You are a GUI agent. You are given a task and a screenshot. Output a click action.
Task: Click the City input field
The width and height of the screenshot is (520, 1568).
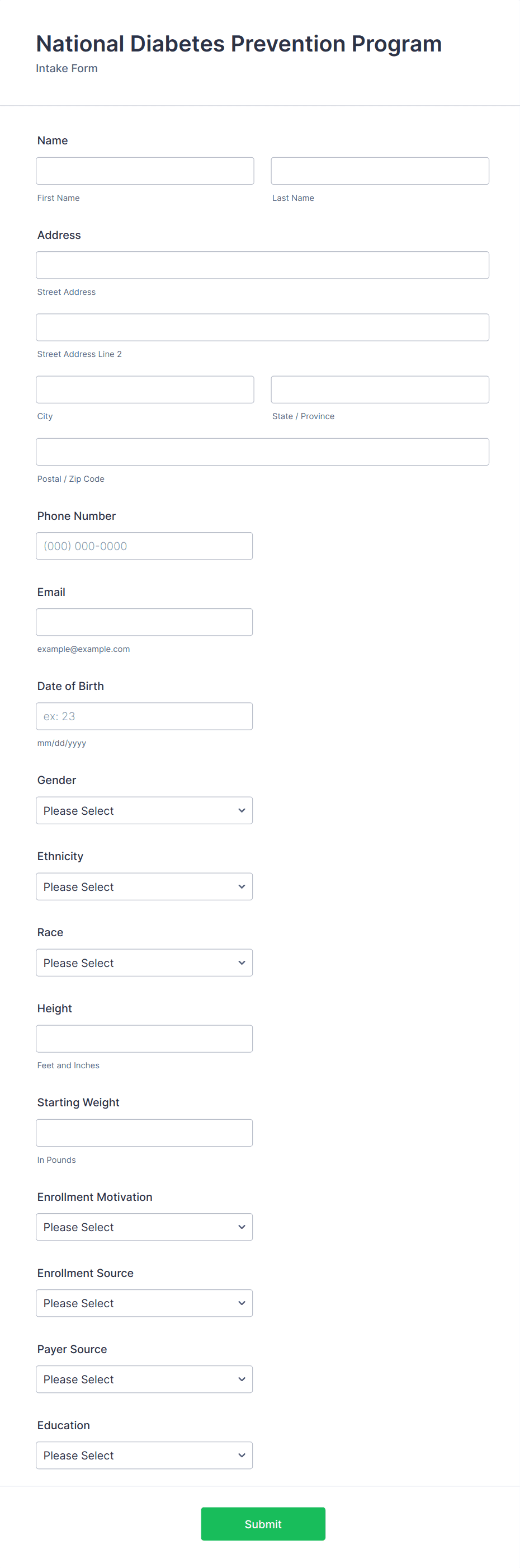click(145, 389)
